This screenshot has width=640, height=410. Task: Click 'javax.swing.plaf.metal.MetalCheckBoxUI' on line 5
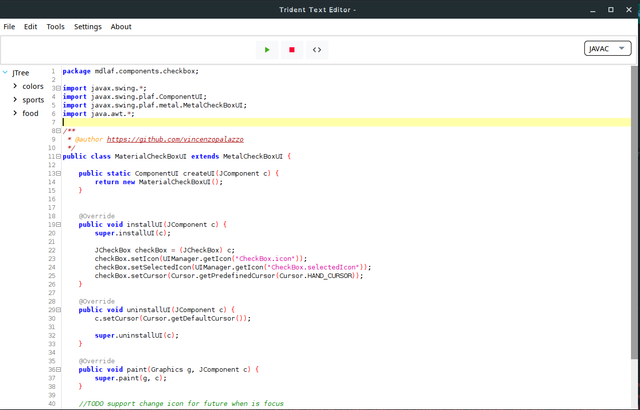tap(169, 105)
